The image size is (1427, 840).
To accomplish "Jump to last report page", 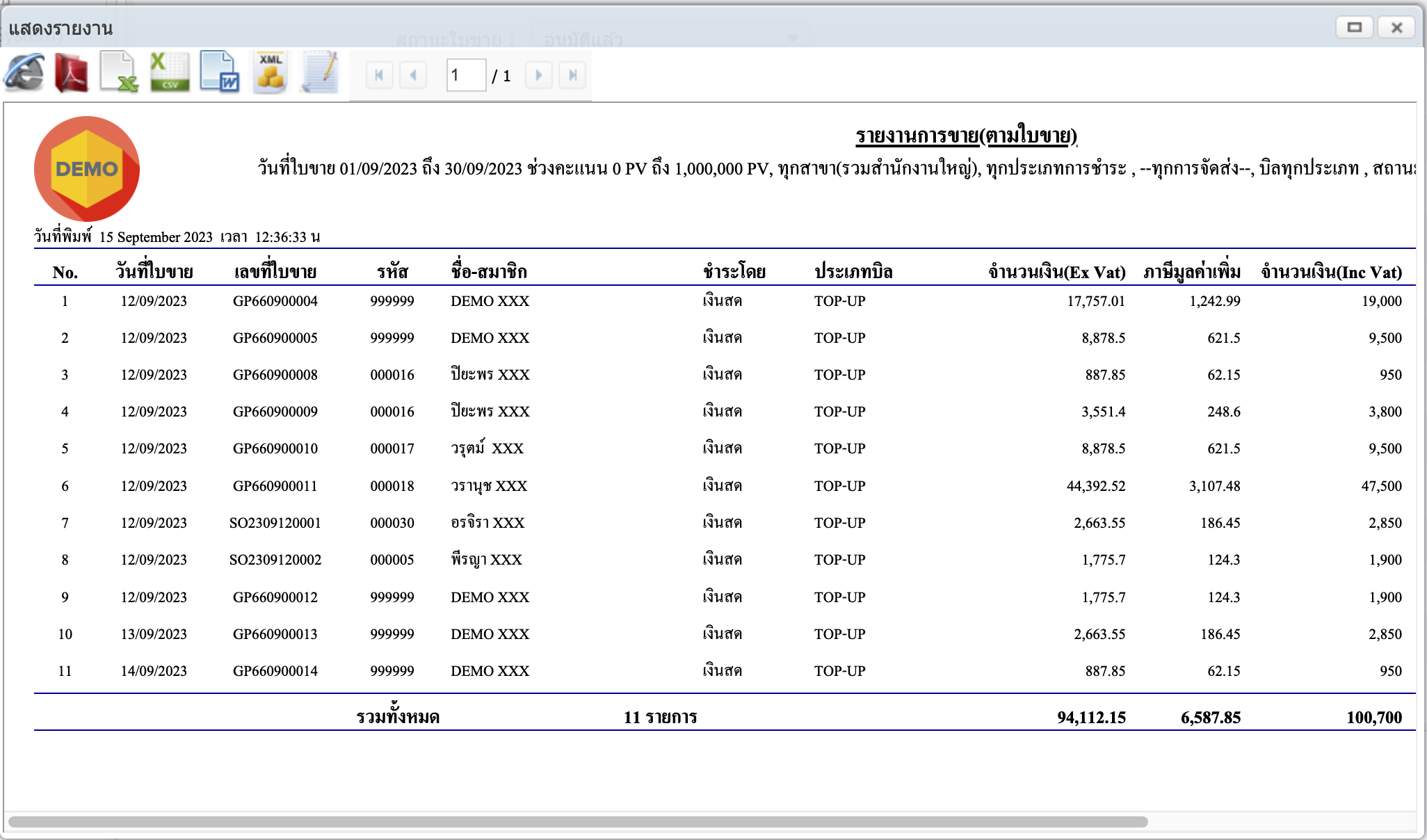I will [x=572, y=75].
